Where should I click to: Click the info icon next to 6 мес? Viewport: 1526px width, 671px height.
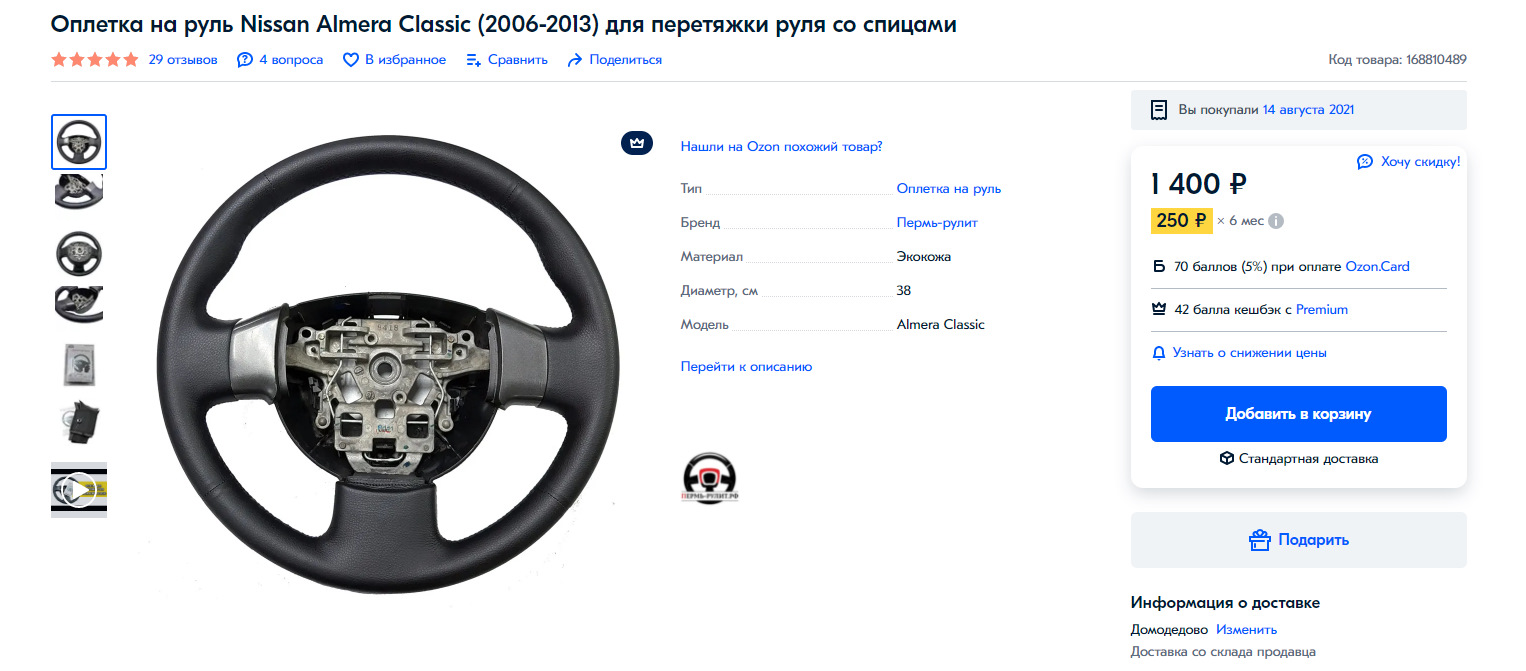tap(1276, 221)
